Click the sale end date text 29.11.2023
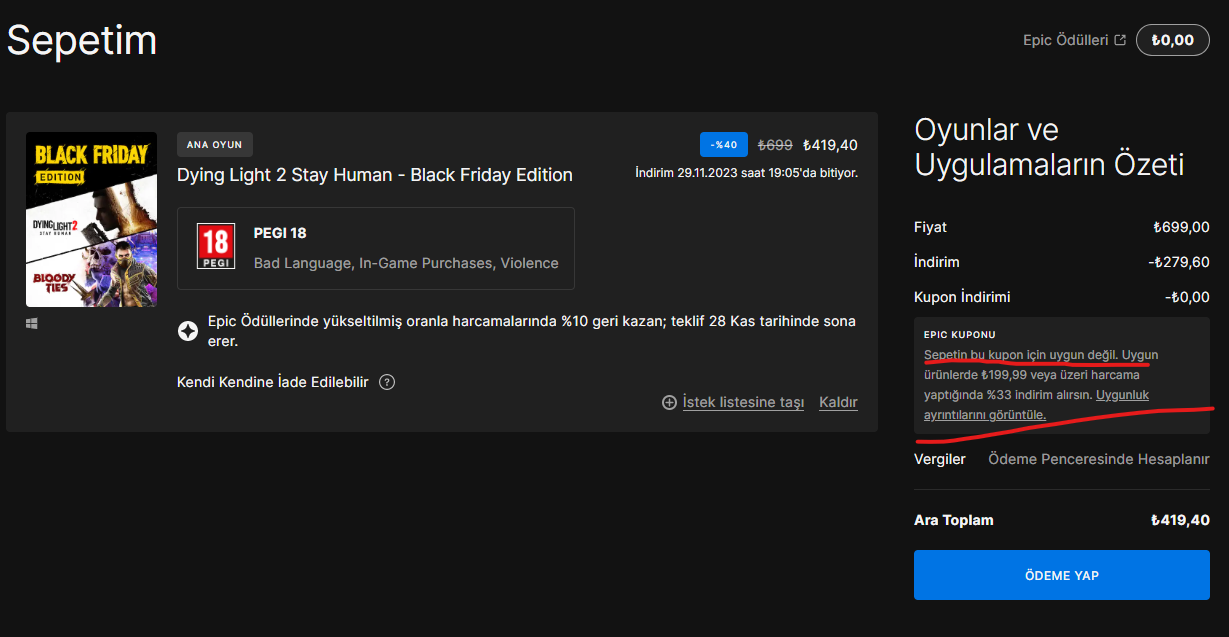This screenshot has height=637, width=1229. click(x=746, y=173)
